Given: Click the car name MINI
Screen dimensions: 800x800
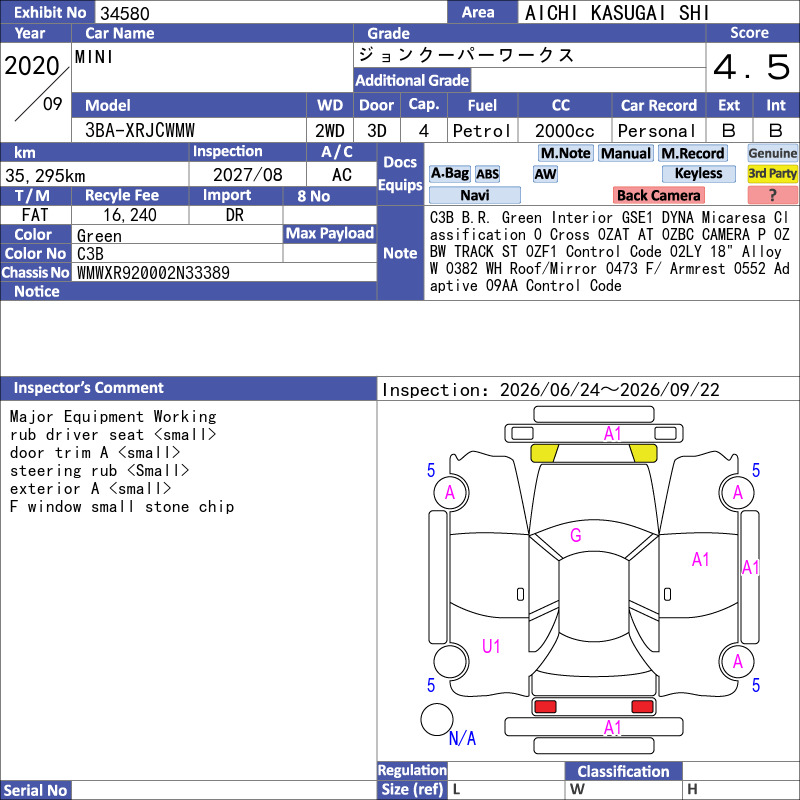Looking at the screenshot, I should pos(93,57).
